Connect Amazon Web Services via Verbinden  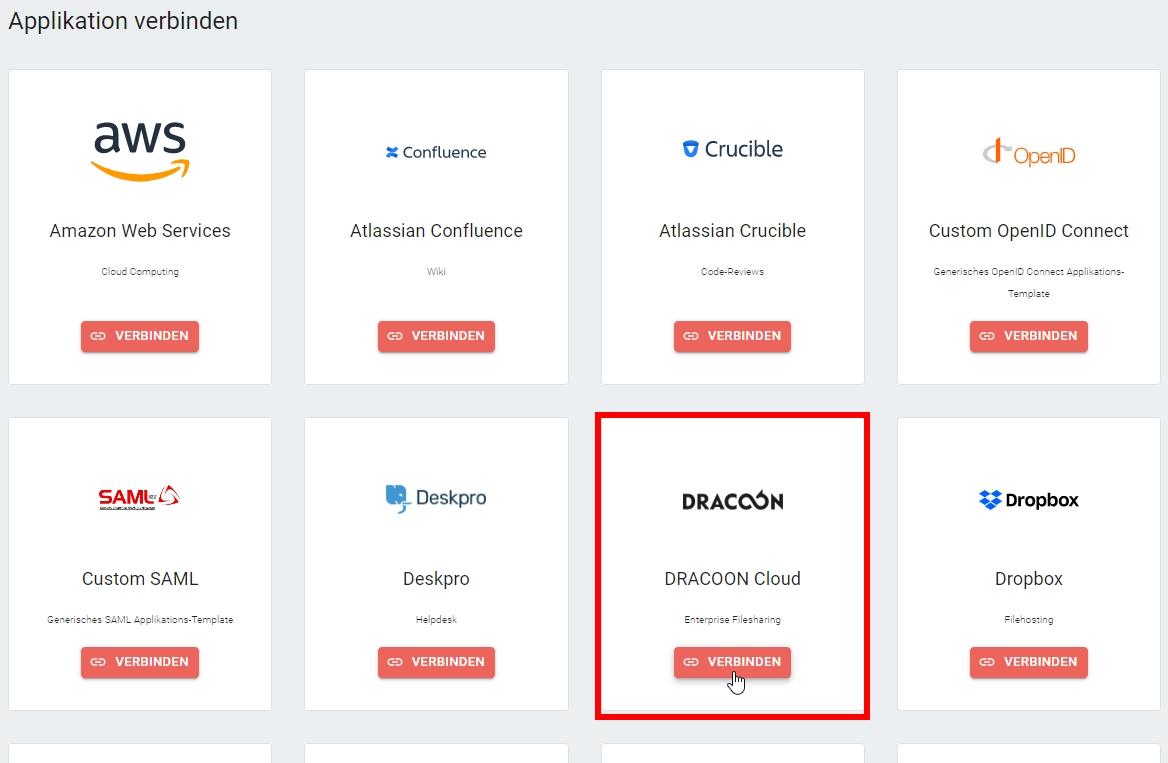pos(140,336)
